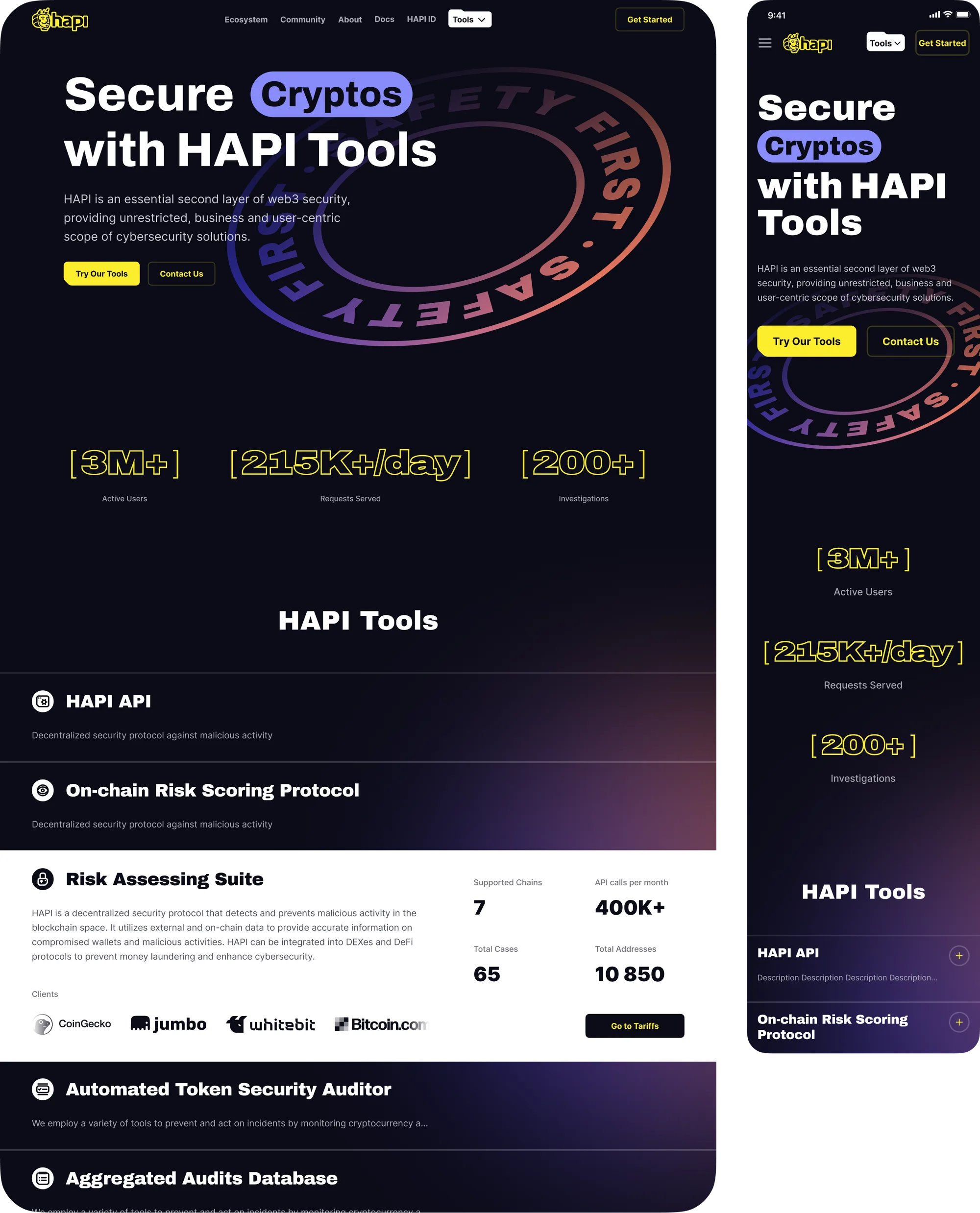Click desktop Contact Us button
Image resolution: width=980 pixels, height=1213 pixels.
181,274
